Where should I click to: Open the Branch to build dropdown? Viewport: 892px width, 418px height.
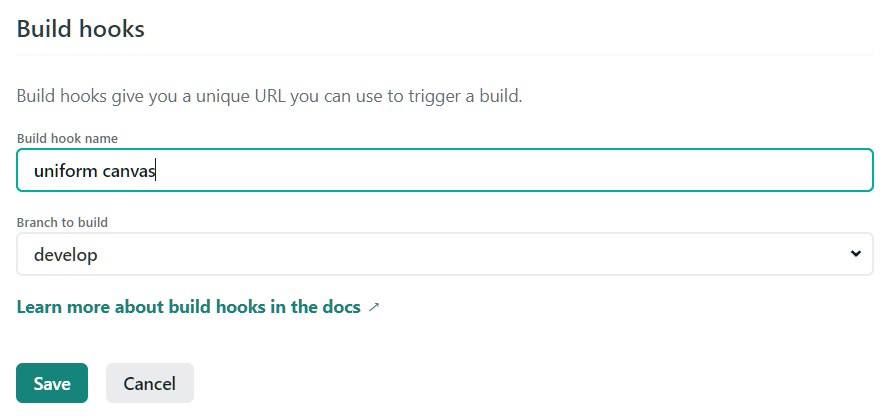pyautogui.click(x=444, y=254)
